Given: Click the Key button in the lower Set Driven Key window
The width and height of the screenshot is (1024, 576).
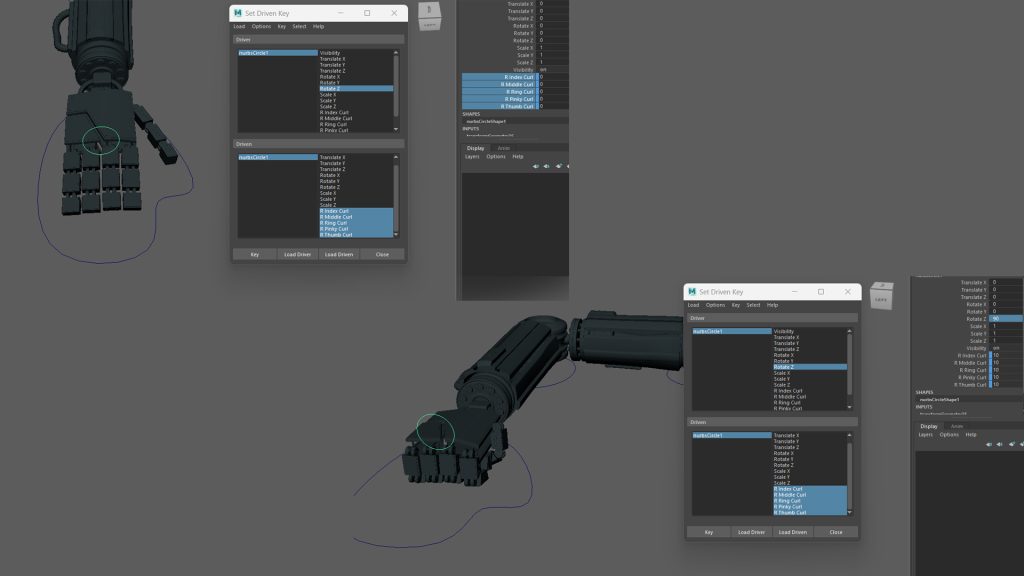Looking at the screenshot, I should (709, 532).
